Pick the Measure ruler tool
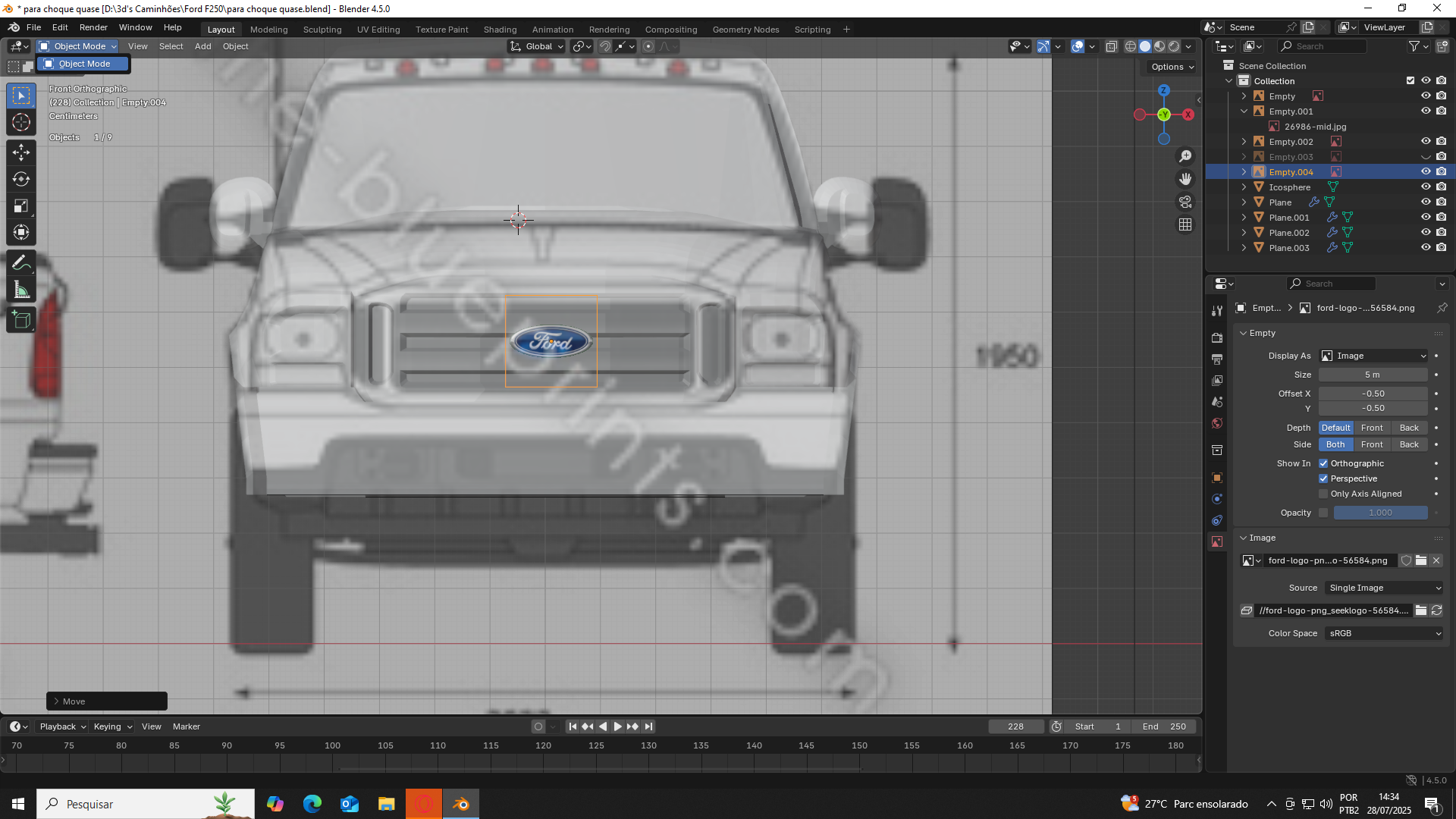1456x819 pixels. (21, 290)
